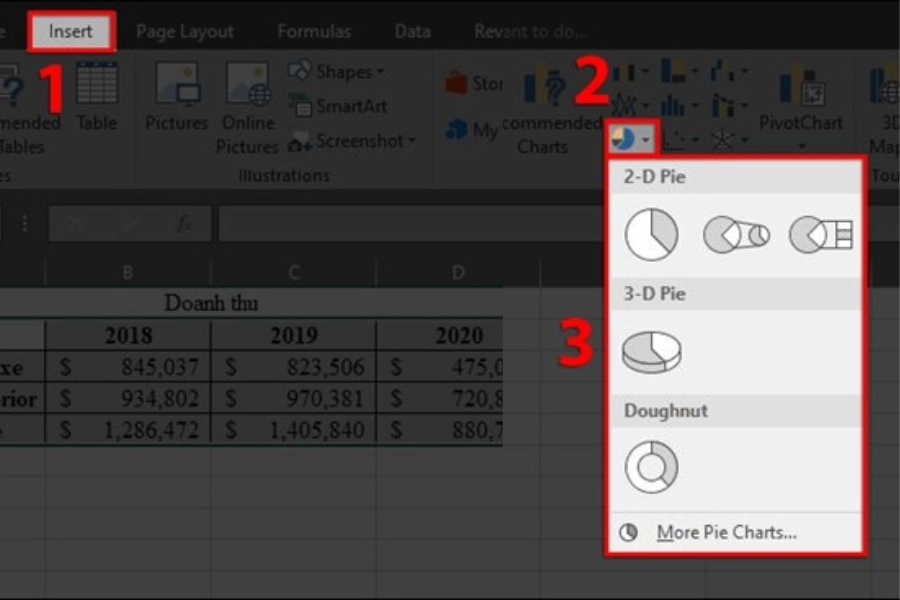
Task: Insert a Table from the ribbon
Action: click(97, 97)
